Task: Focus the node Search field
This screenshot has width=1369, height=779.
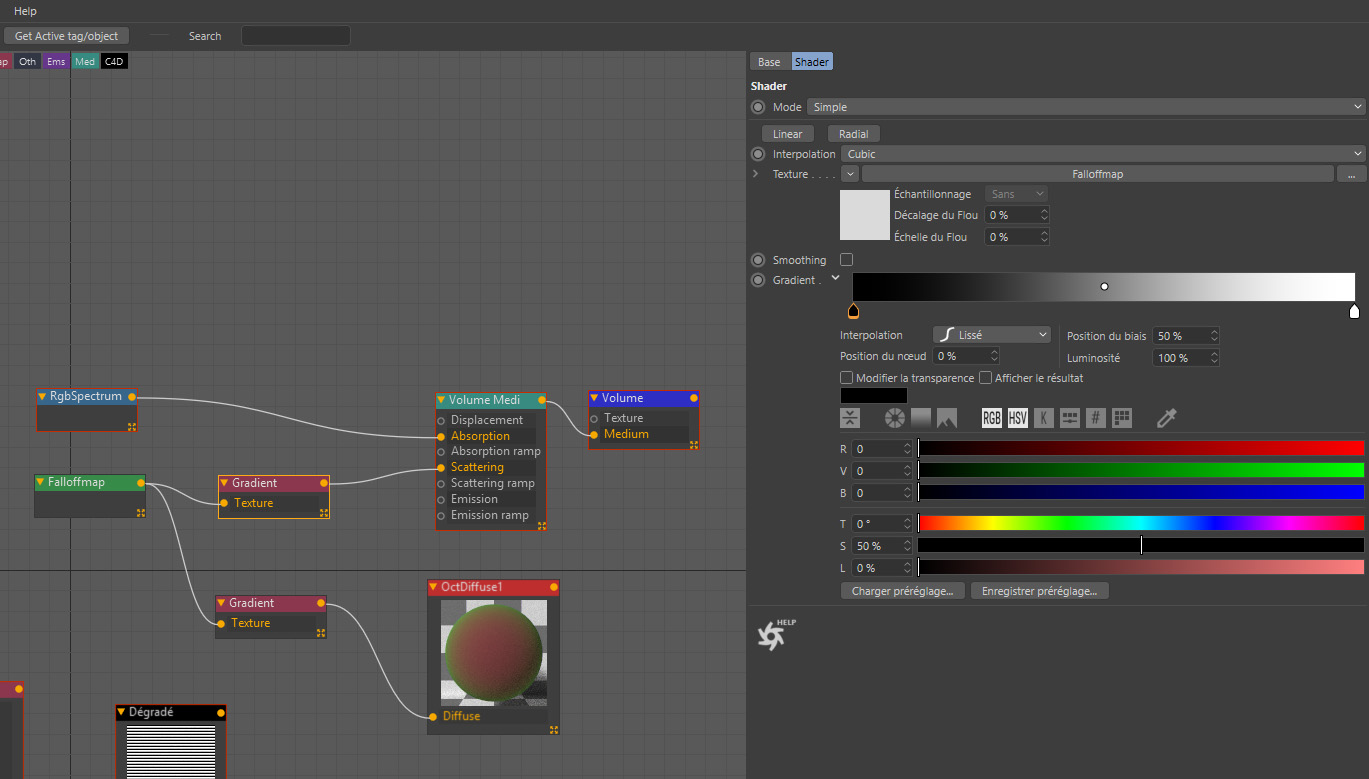Action: (296, 36)
